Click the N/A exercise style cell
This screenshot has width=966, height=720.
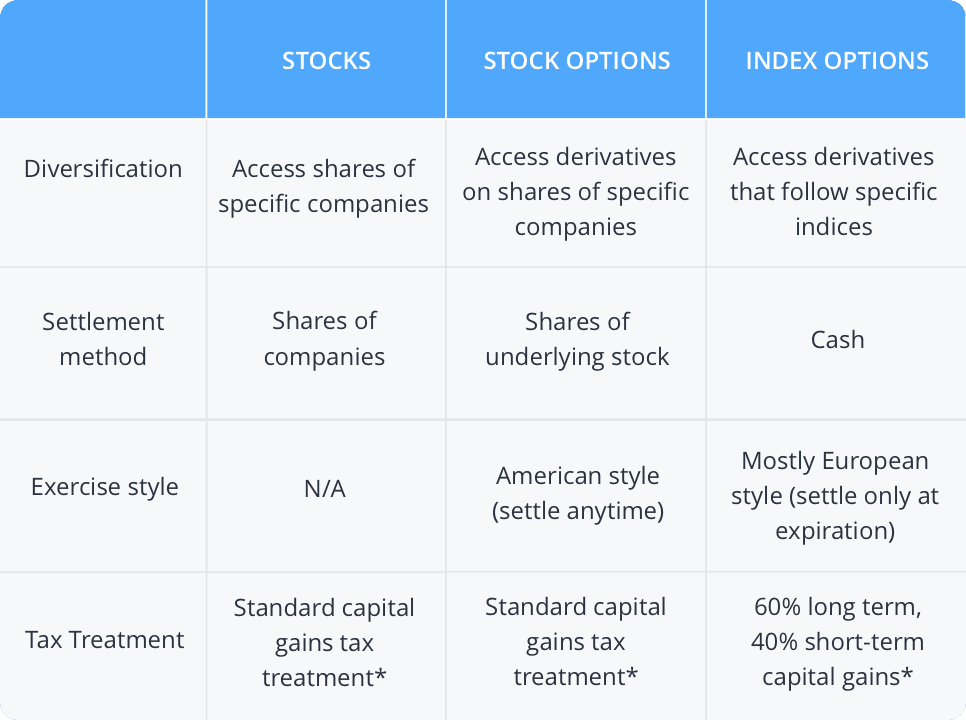325,488
